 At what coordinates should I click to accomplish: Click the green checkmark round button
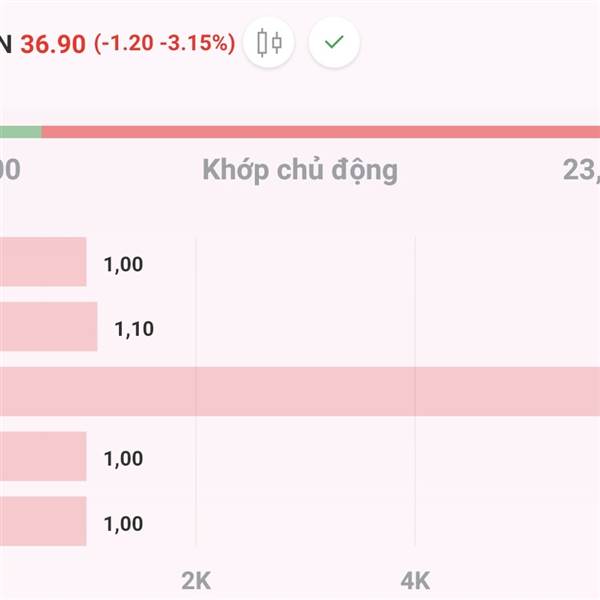coord(334,42)
